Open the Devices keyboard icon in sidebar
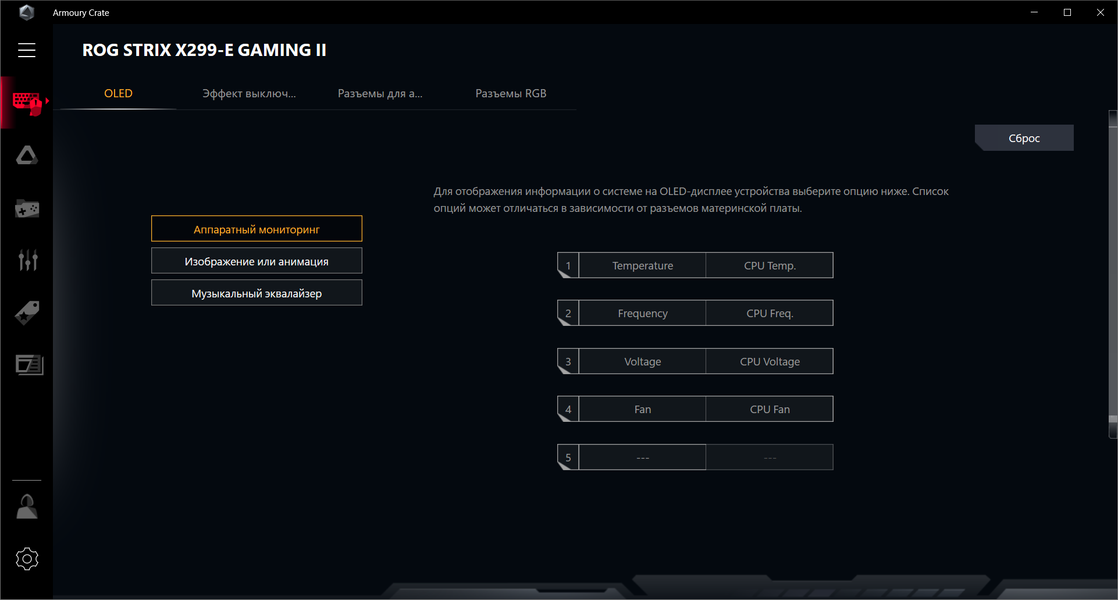This screenshot has width=1118, height=600. pyautogui.click(x=26, y=103)
